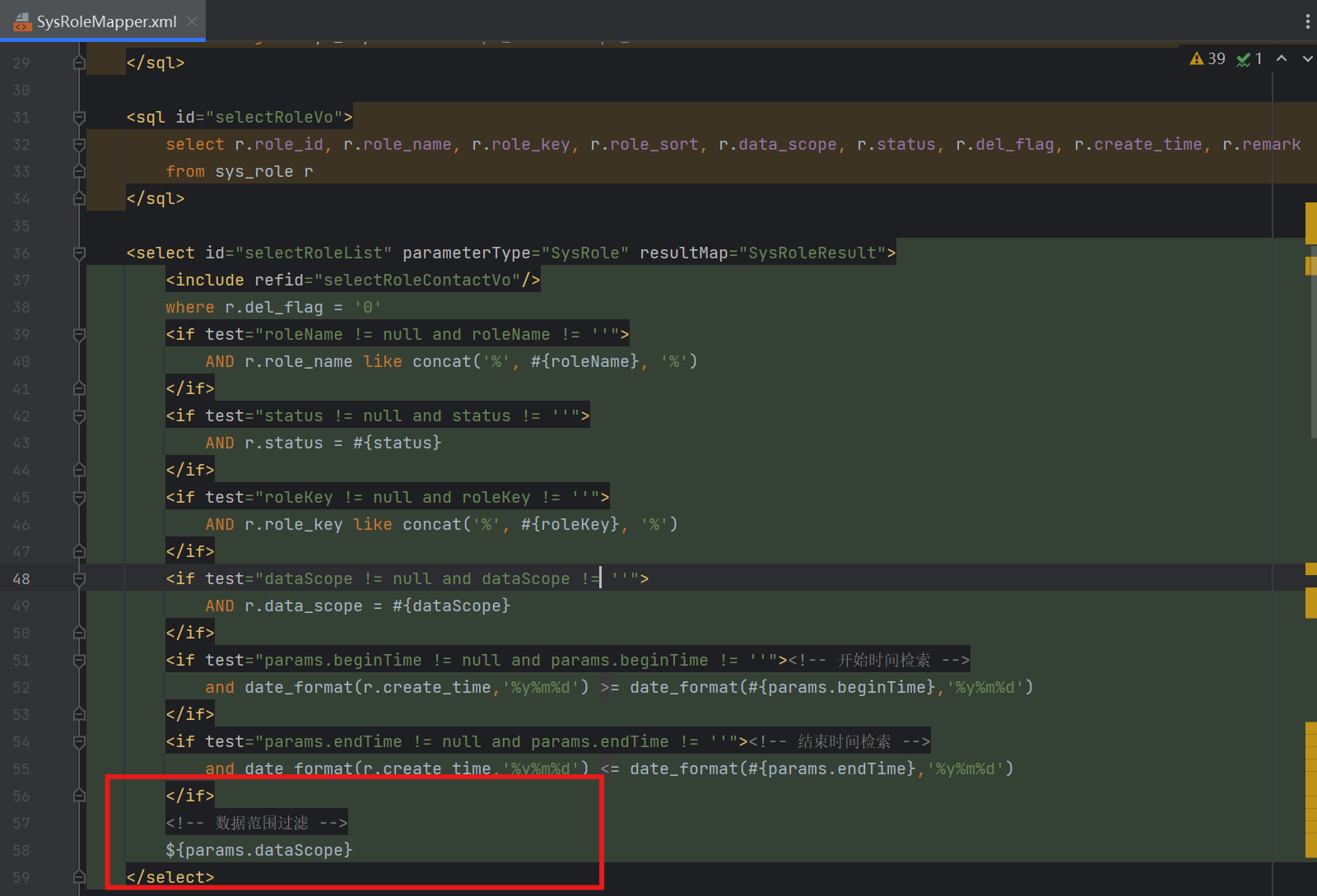Fold the dataScope if tag at line 48
The height and width of the screenshot is (896, 1317).
coord(79,579)
